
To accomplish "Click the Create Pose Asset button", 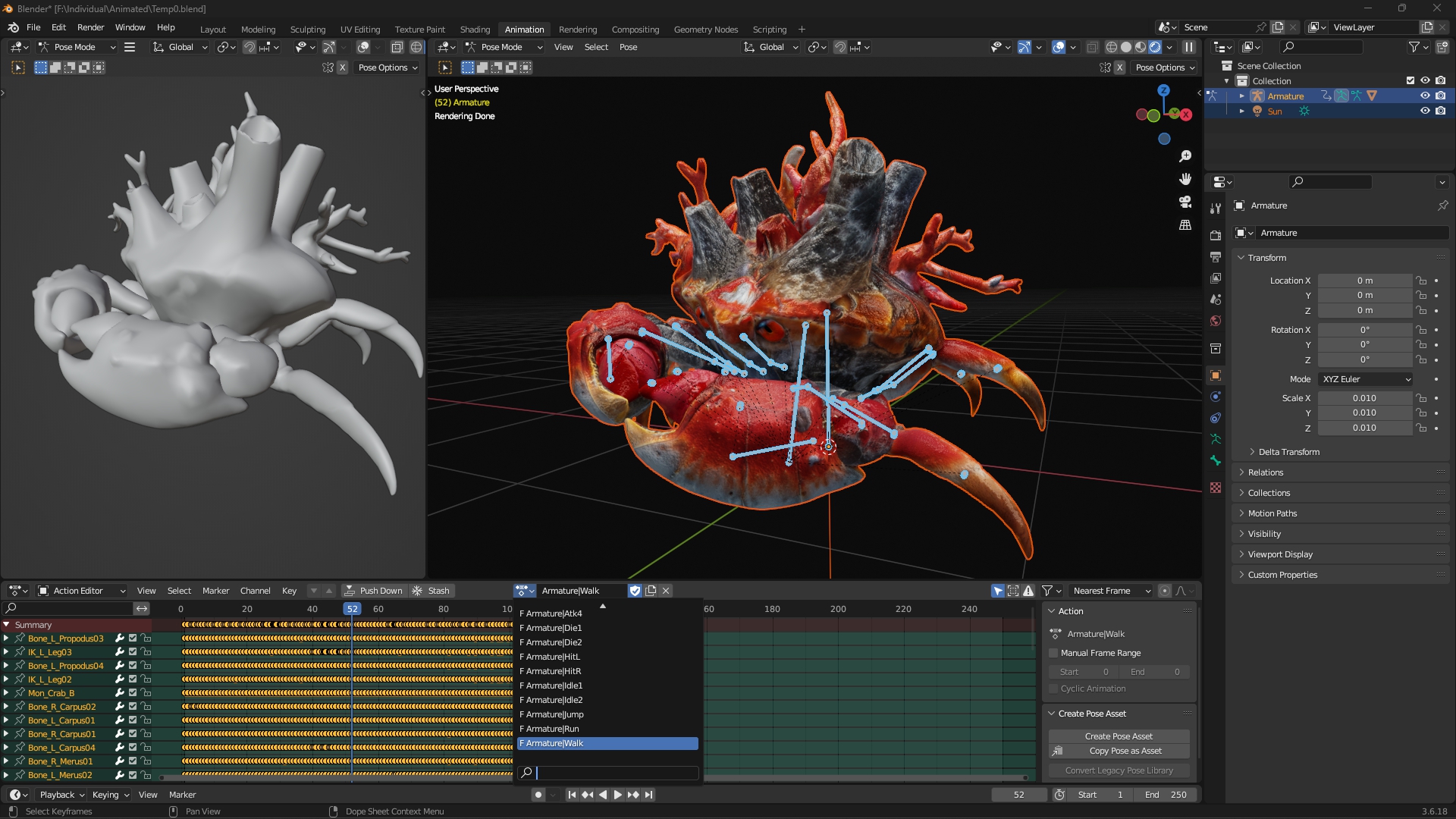I will [1119, 736].
